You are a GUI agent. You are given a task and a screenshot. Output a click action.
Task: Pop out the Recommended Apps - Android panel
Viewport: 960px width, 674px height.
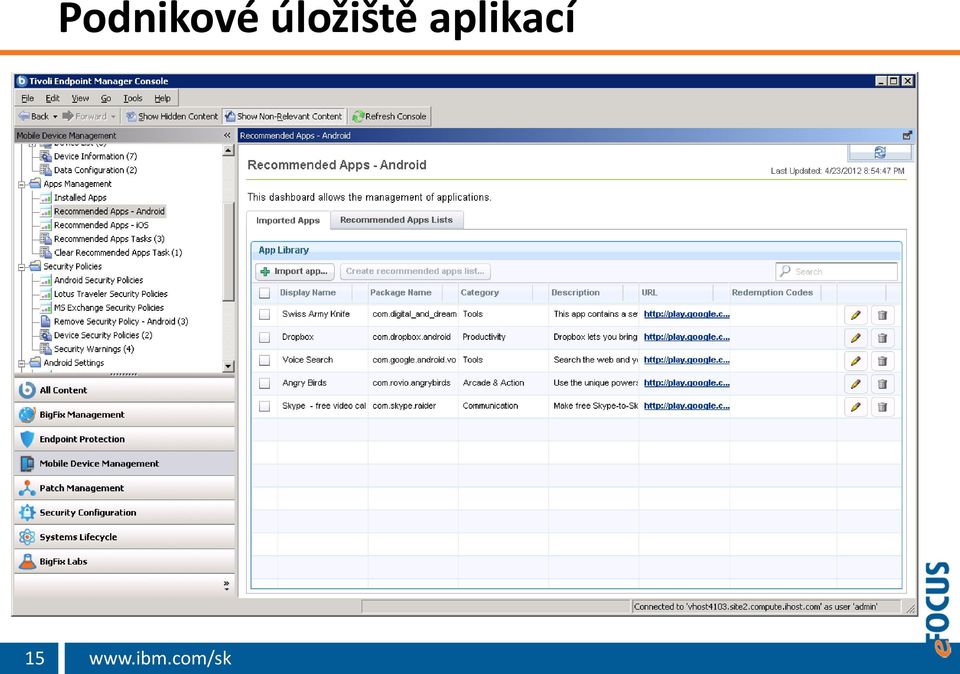[x=907, y=135]
